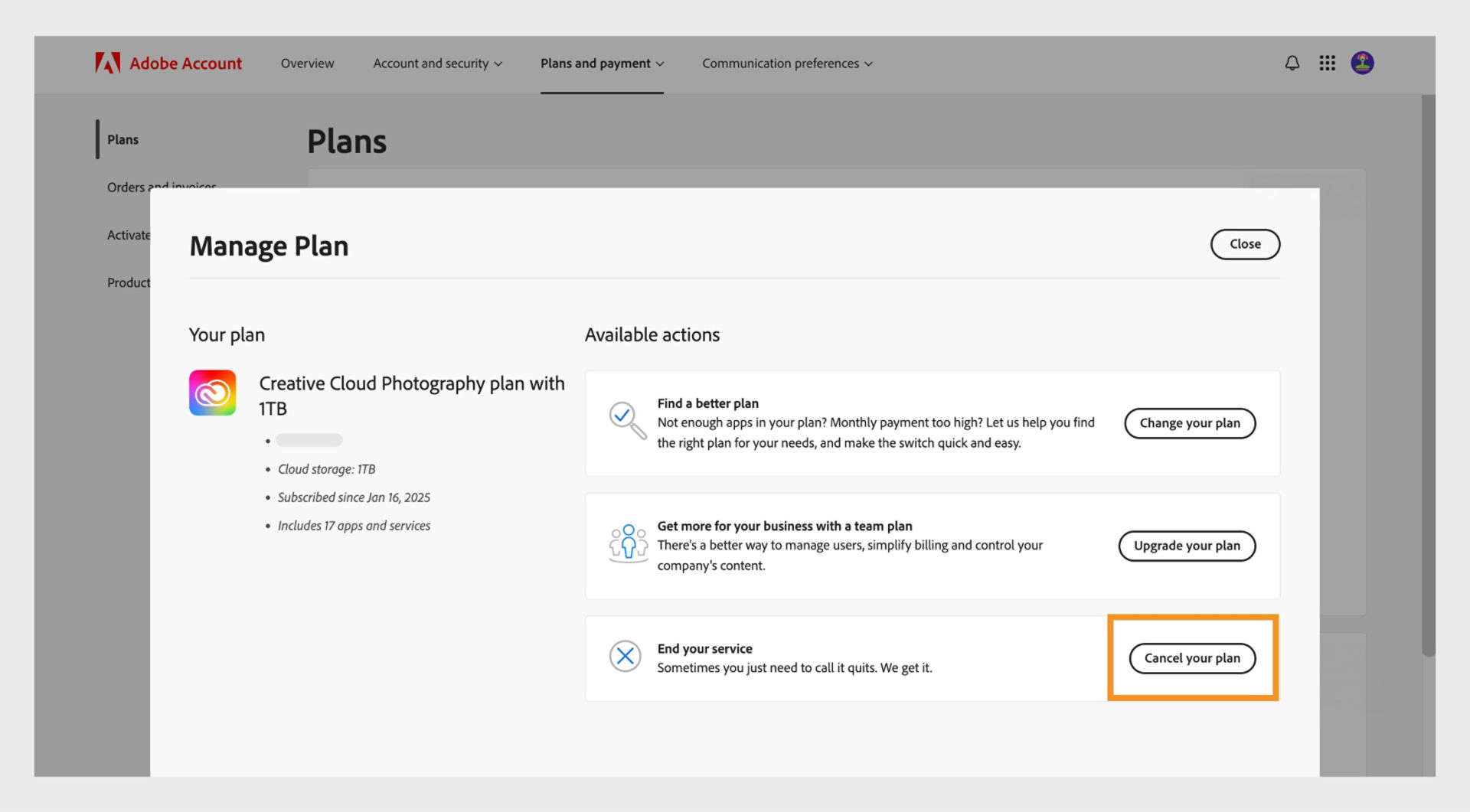Click the Plans page heading
The image size is (1470, 812).
click(x=347, y=142)
